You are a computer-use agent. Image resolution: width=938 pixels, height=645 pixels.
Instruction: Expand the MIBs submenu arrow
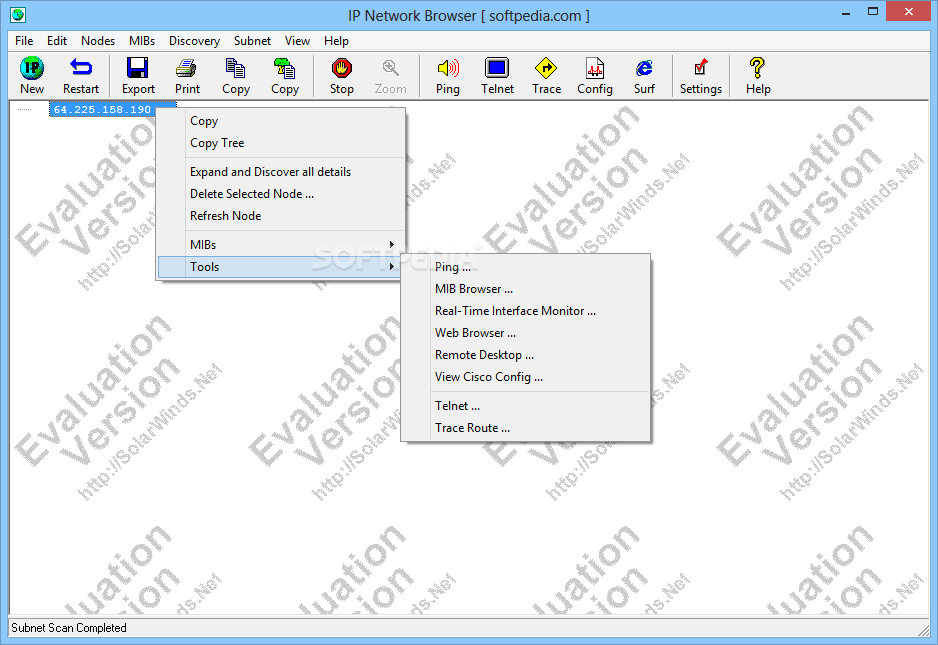point(392,244)
